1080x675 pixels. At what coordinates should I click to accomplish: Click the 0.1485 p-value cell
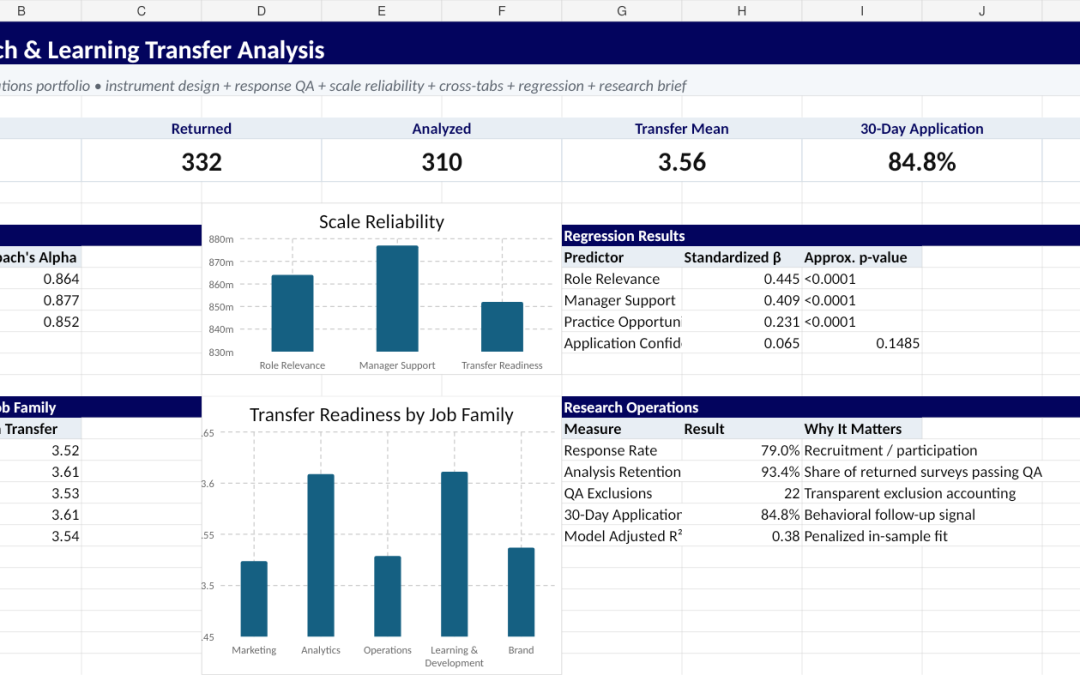pos(862,343)
